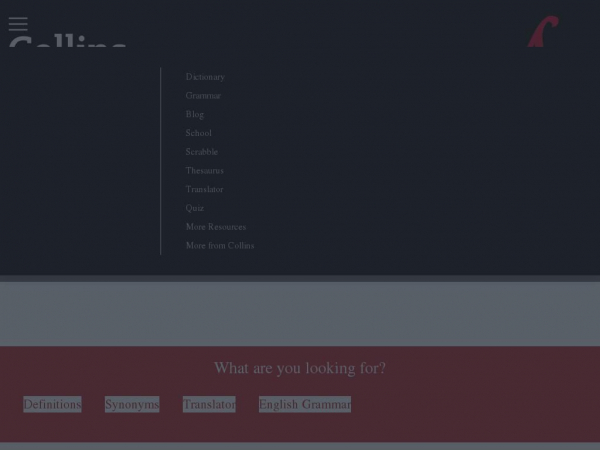The height and width of the screenshot is (450, 600).
Task: Open the School menu item
Action: click(198, 133)
